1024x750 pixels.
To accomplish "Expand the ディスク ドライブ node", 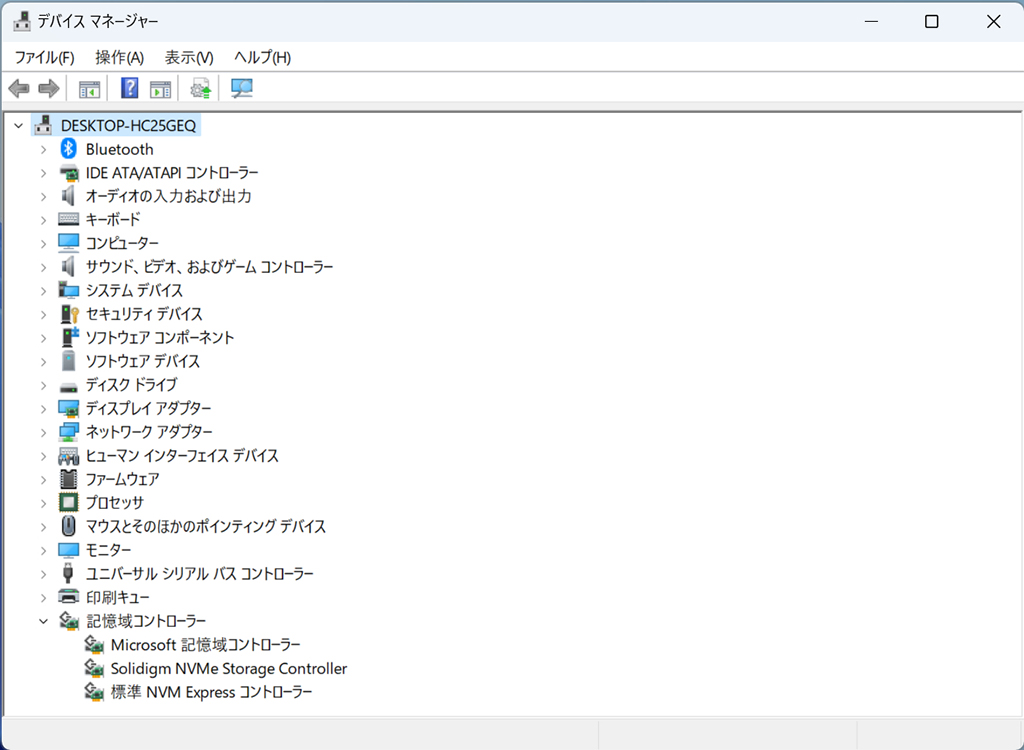I will point(43,385).
